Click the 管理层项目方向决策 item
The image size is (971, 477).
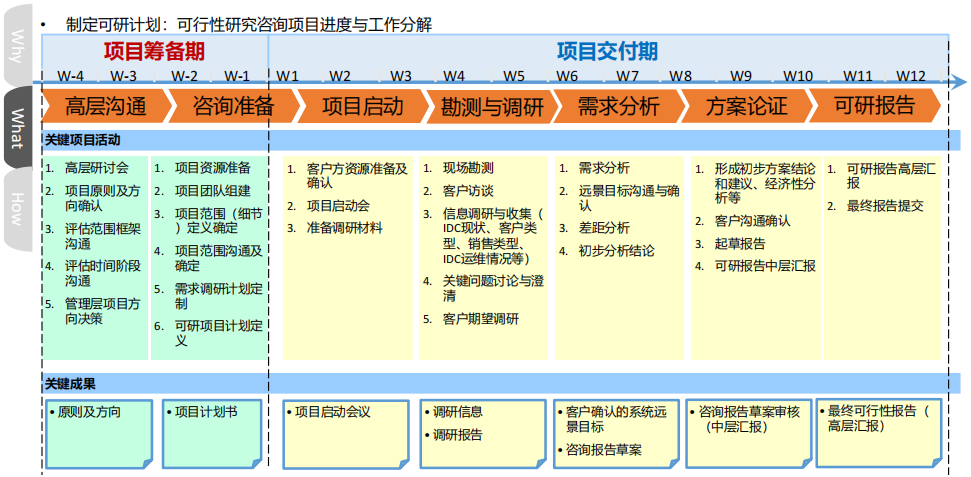click(95, 312)
